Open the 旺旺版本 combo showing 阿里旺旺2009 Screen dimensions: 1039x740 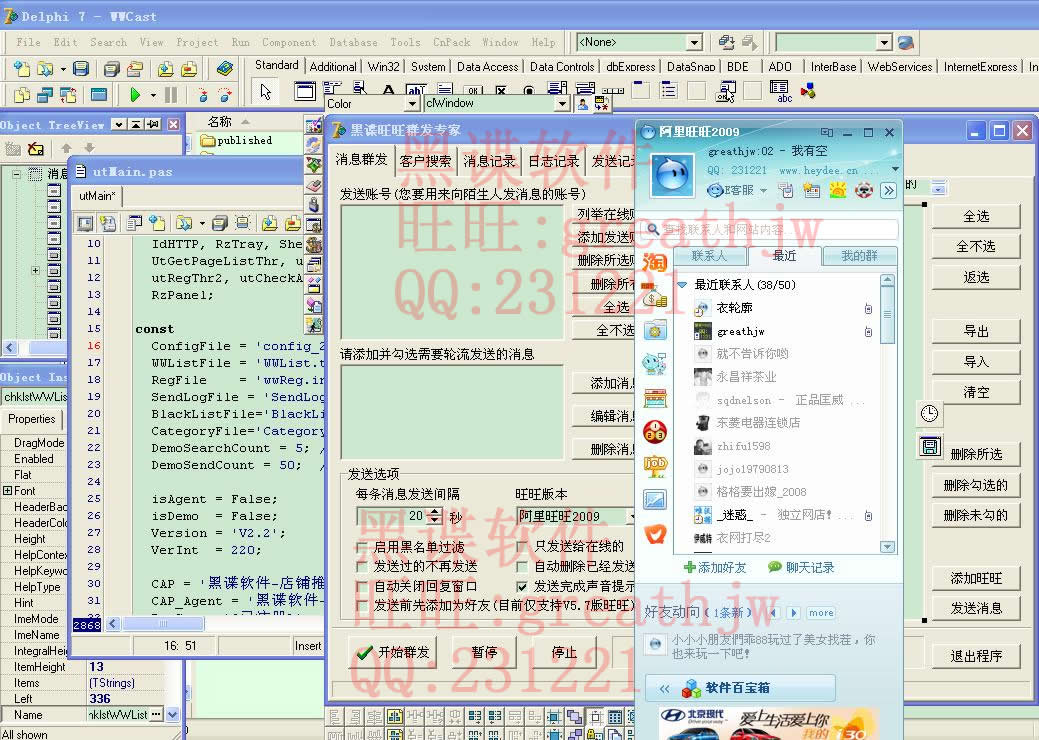pyautogui.click(x=576, y=516)
